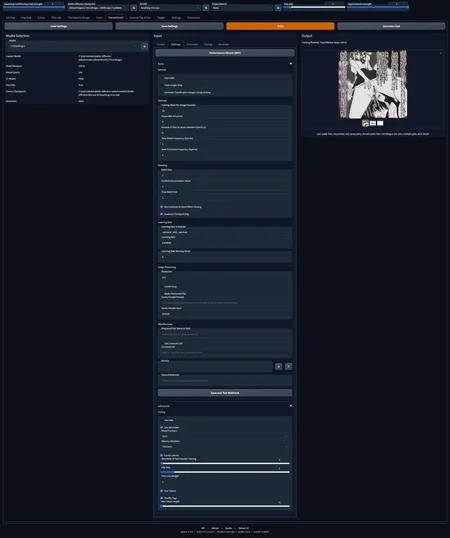Open the Learning Rate Scheduler dropdown

click(x=225, y=232)
